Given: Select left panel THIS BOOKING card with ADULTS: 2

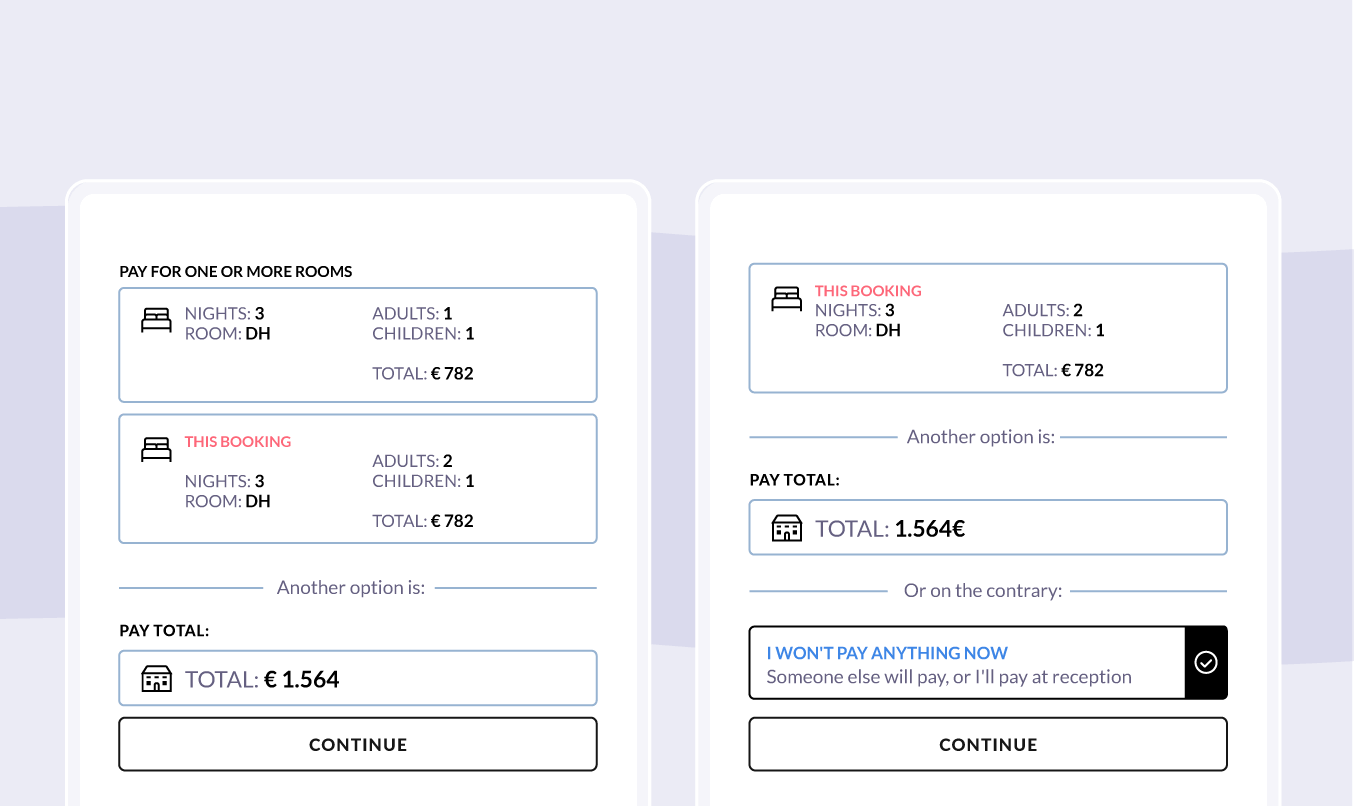Looking at the screenshot, I should click(358, 479).
